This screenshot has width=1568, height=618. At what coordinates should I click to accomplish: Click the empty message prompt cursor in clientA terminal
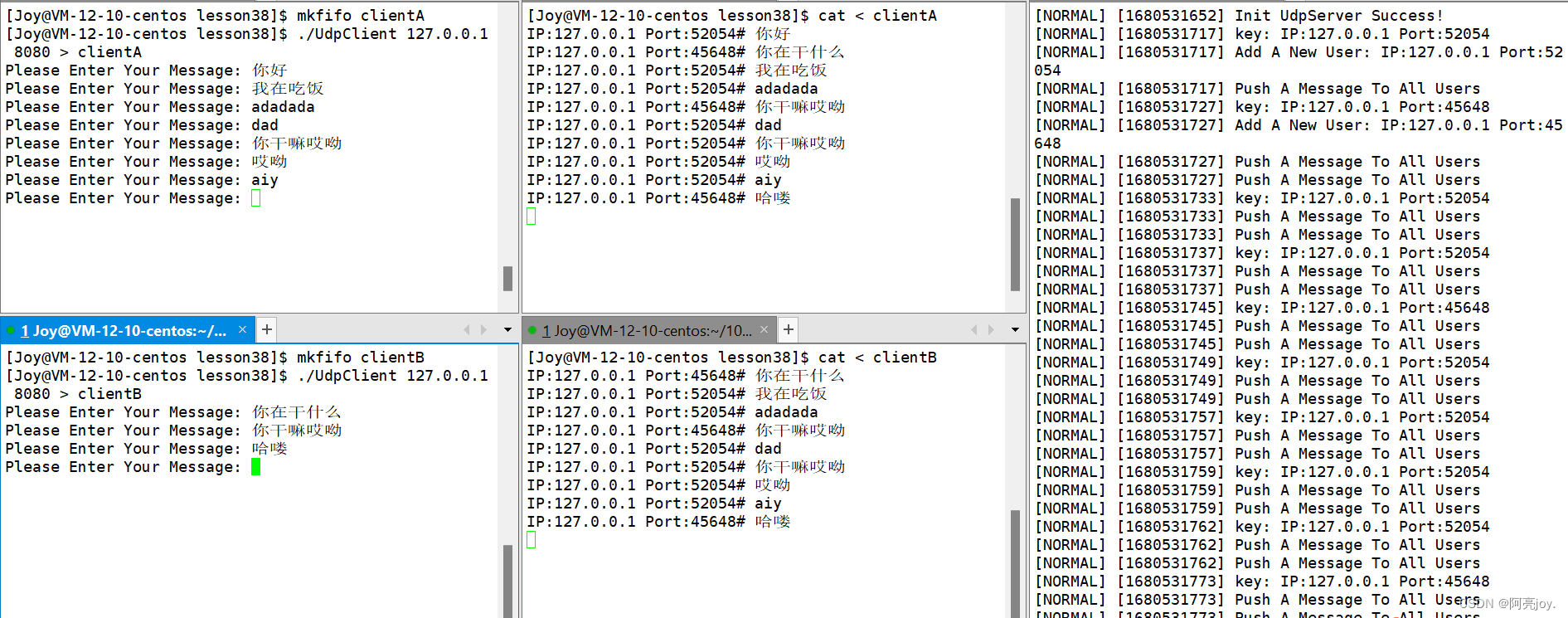[256, 198]
